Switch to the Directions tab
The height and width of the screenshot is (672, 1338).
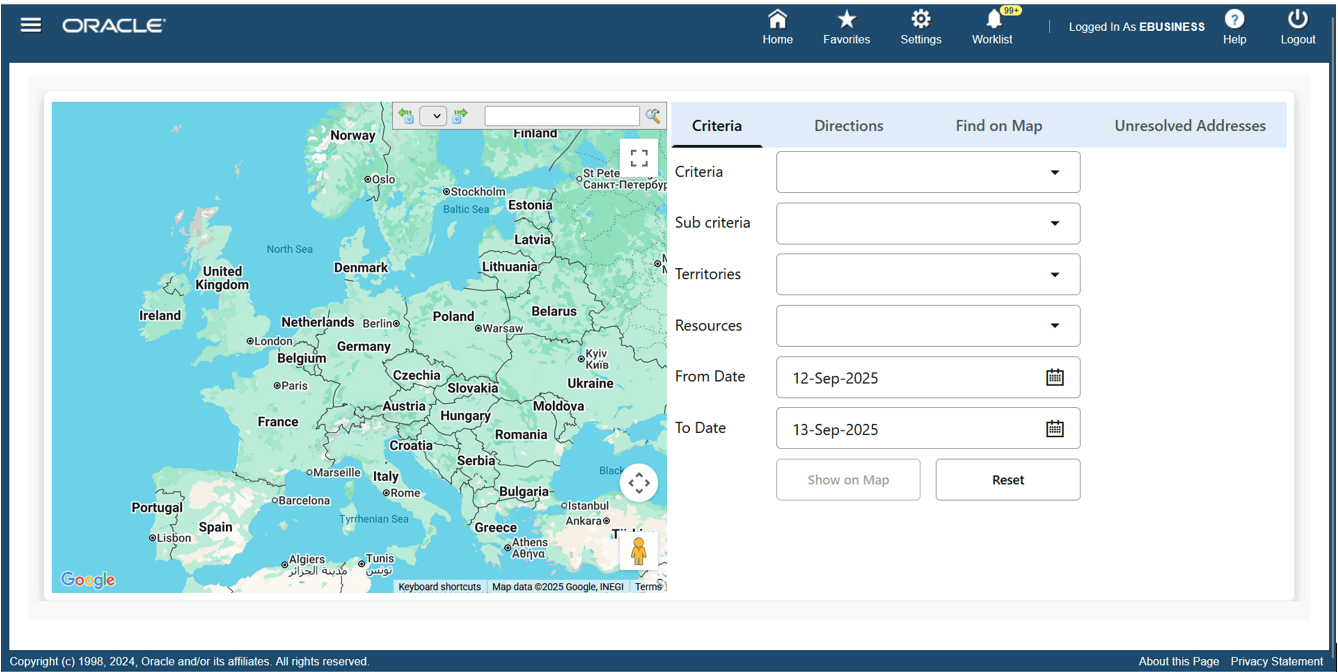click(848, 125)
